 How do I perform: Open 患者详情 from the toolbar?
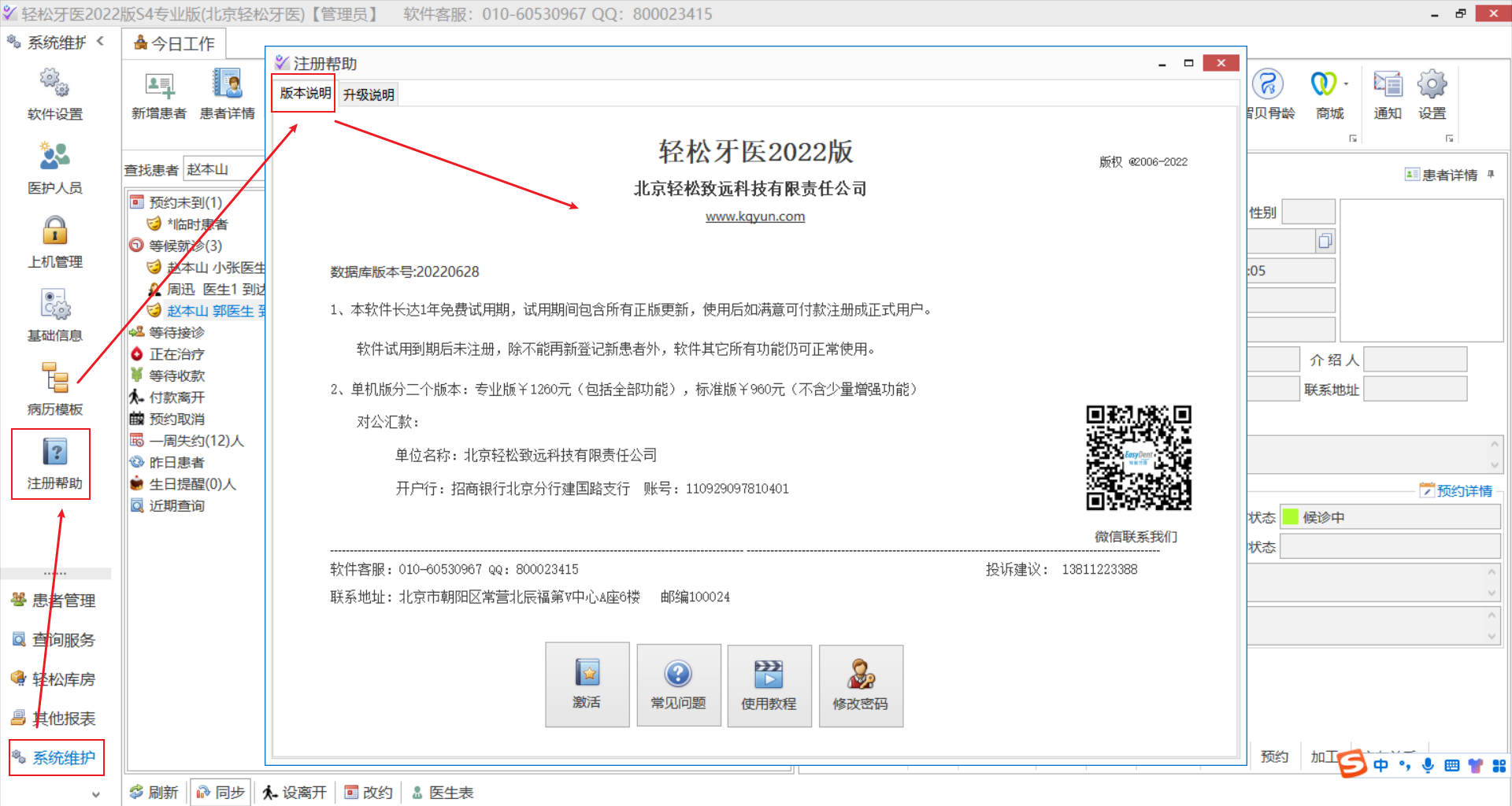pos(227,94)
